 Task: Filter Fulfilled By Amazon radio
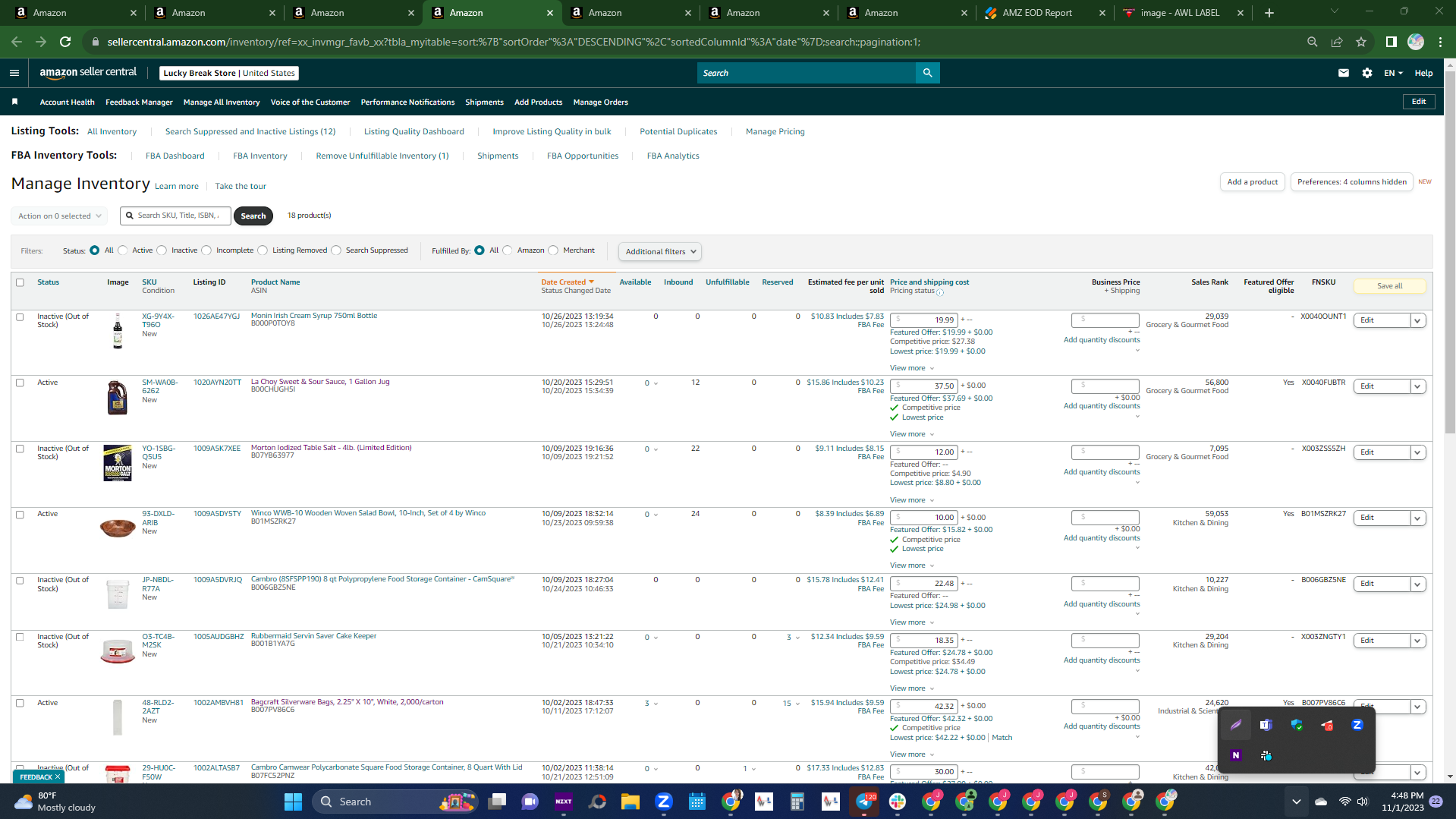508,250
